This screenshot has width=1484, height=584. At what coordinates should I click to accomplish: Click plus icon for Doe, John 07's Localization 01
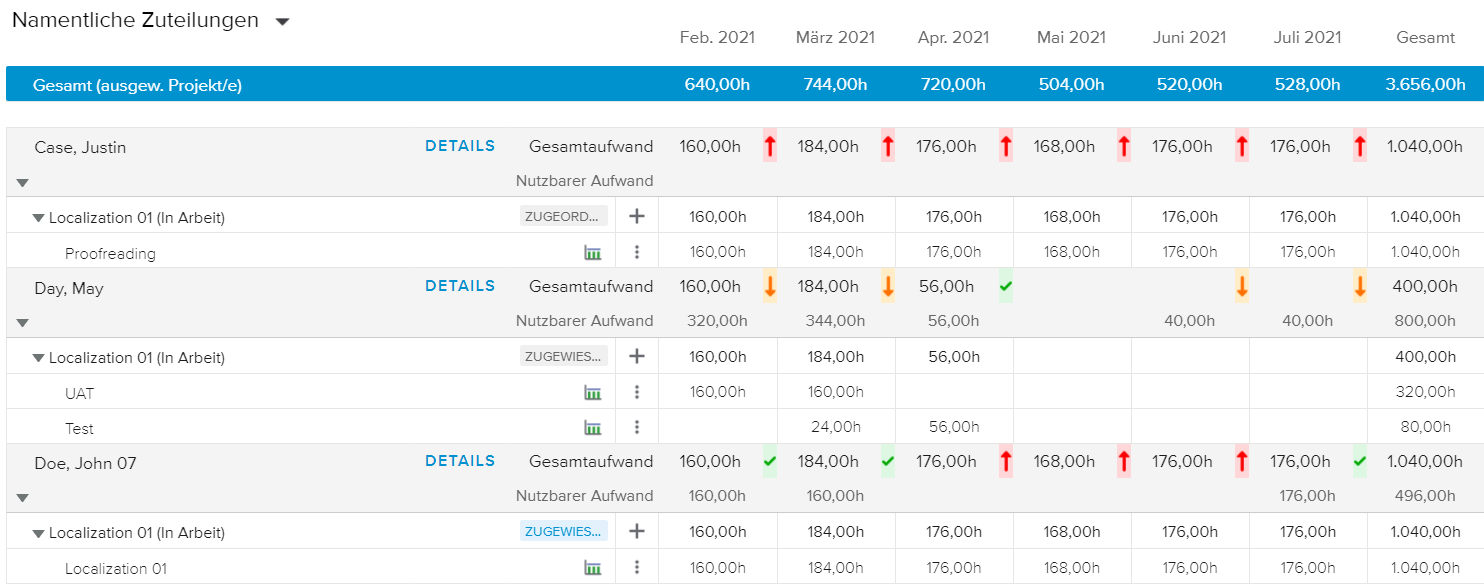coord(637,531)
